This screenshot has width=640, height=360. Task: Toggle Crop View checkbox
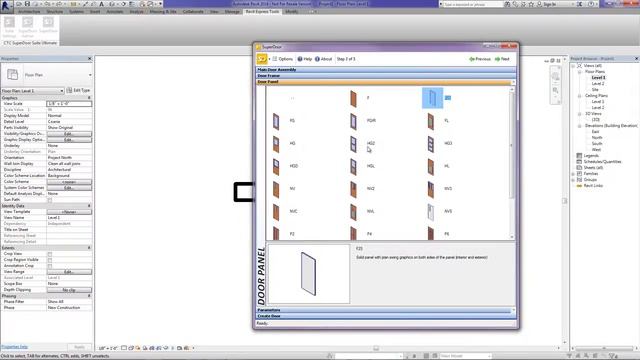[50, 254]
